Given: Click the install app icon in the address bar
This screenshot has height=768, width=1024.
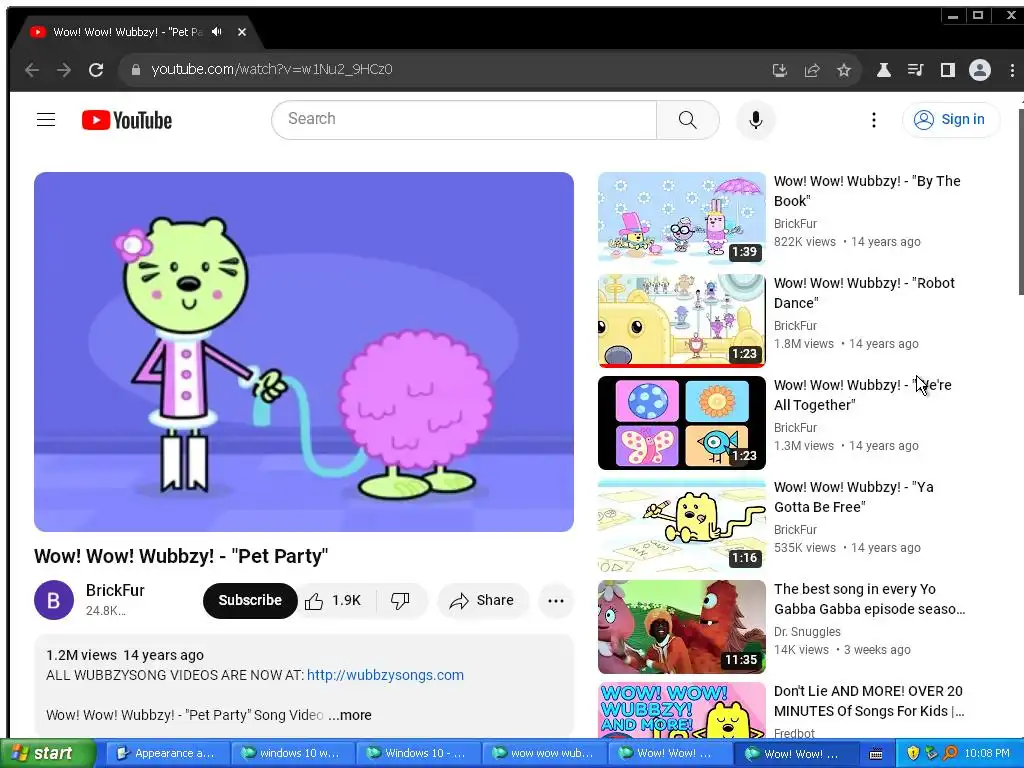Looking at the screenshot, I should (780, 70).
